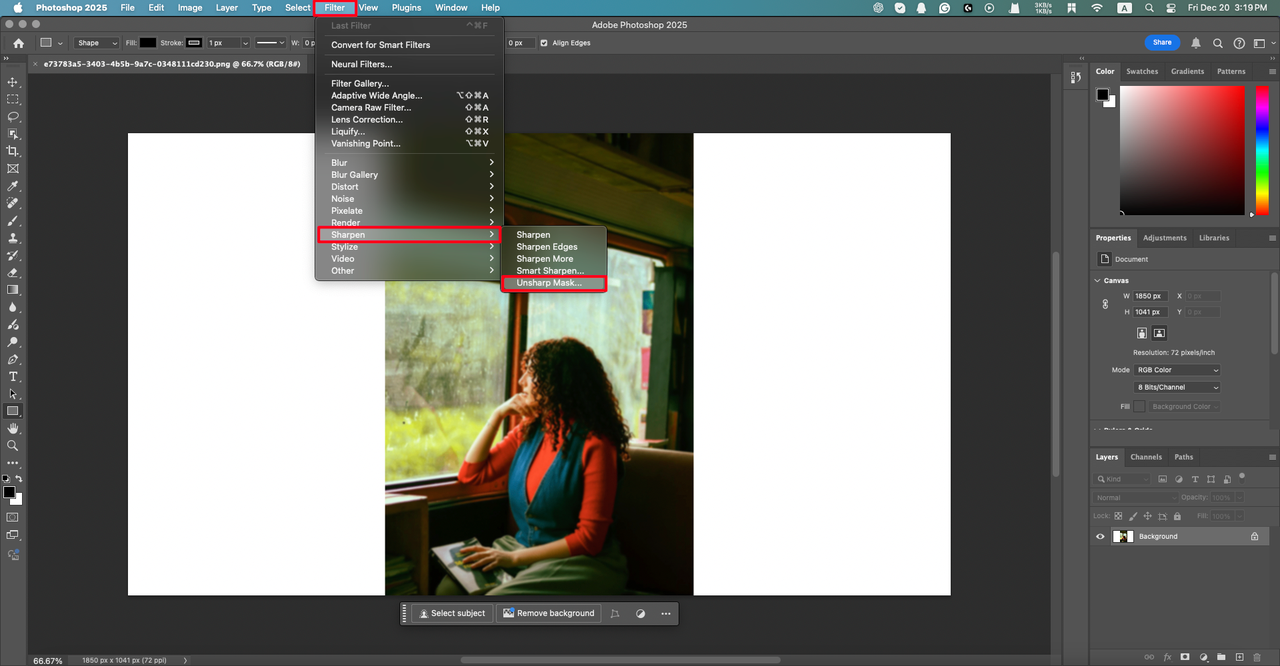Click the Fill color swatch in options bar

[148, 43]
